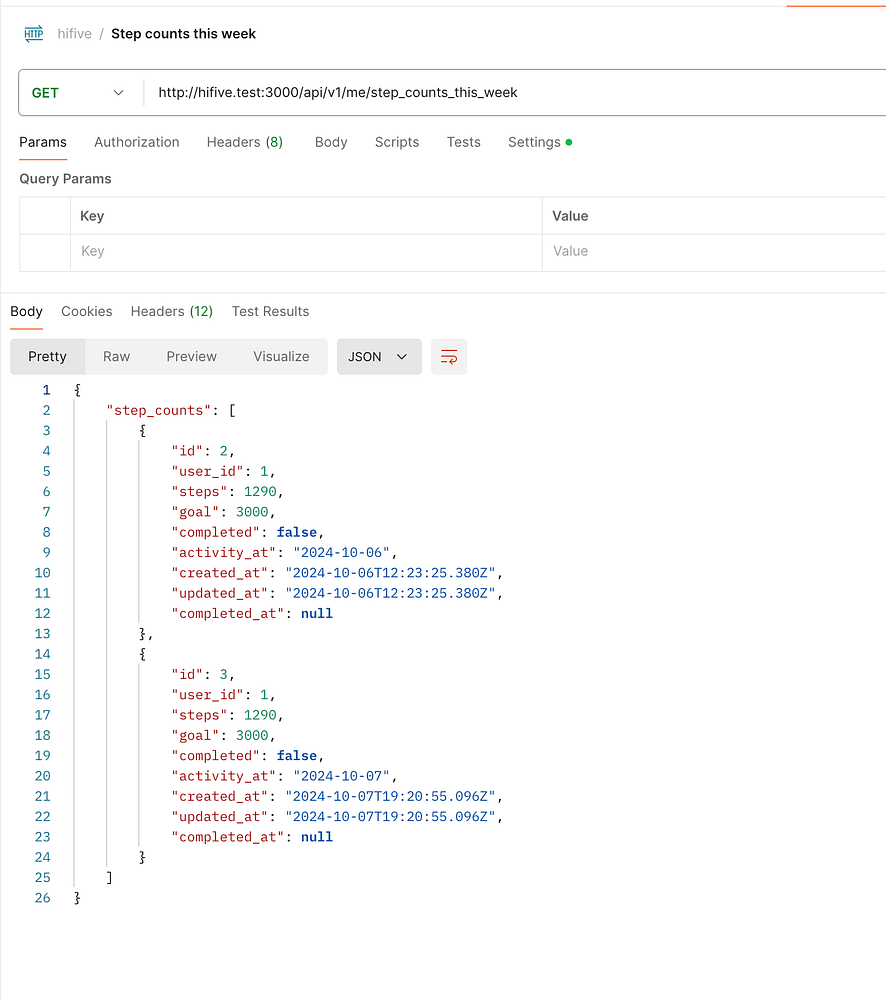The height and width of the screenshot is (1000, 886).
Task: Go to the Scripts tab
Action: (x=397, y=142)
